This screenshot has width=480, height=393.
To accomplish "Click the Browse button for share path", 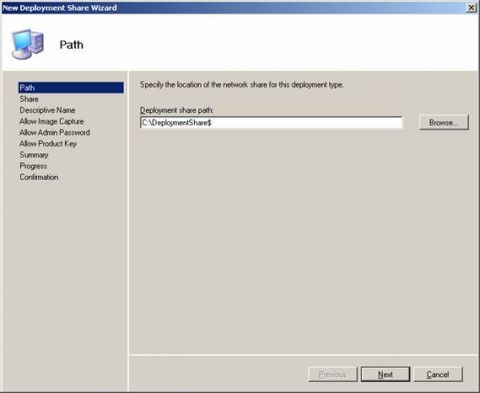I will pyautogui.click(x=444, y=122).
